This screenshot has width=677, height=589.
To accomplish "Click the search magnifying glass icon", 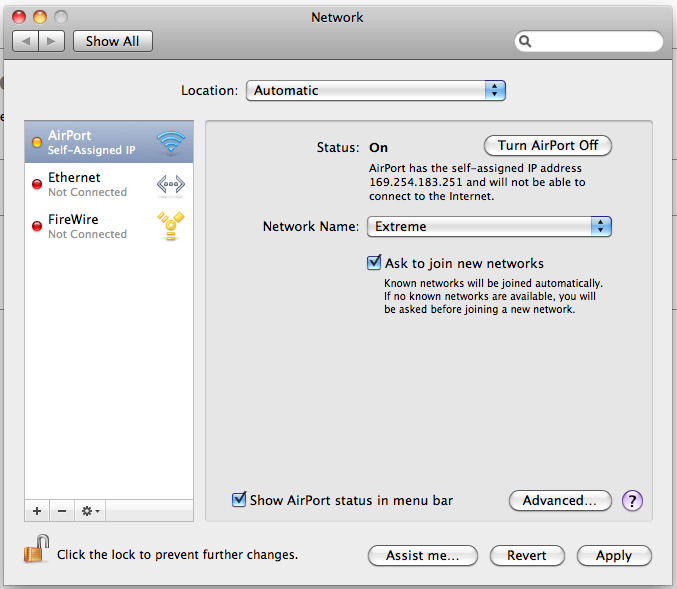I will (525, 41).
